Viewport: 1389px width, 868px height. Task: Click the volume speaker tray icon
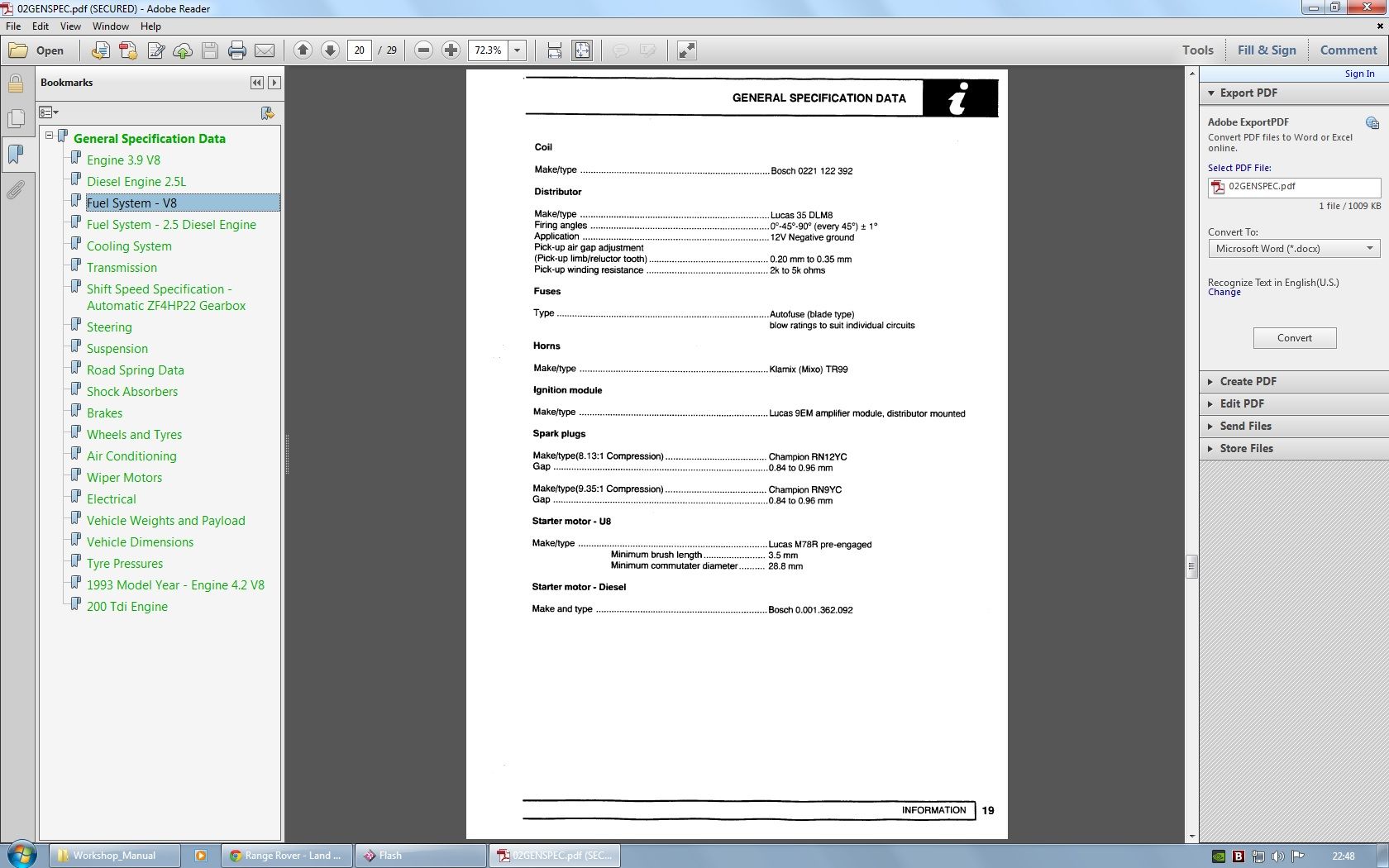(x=1278, y=856)
